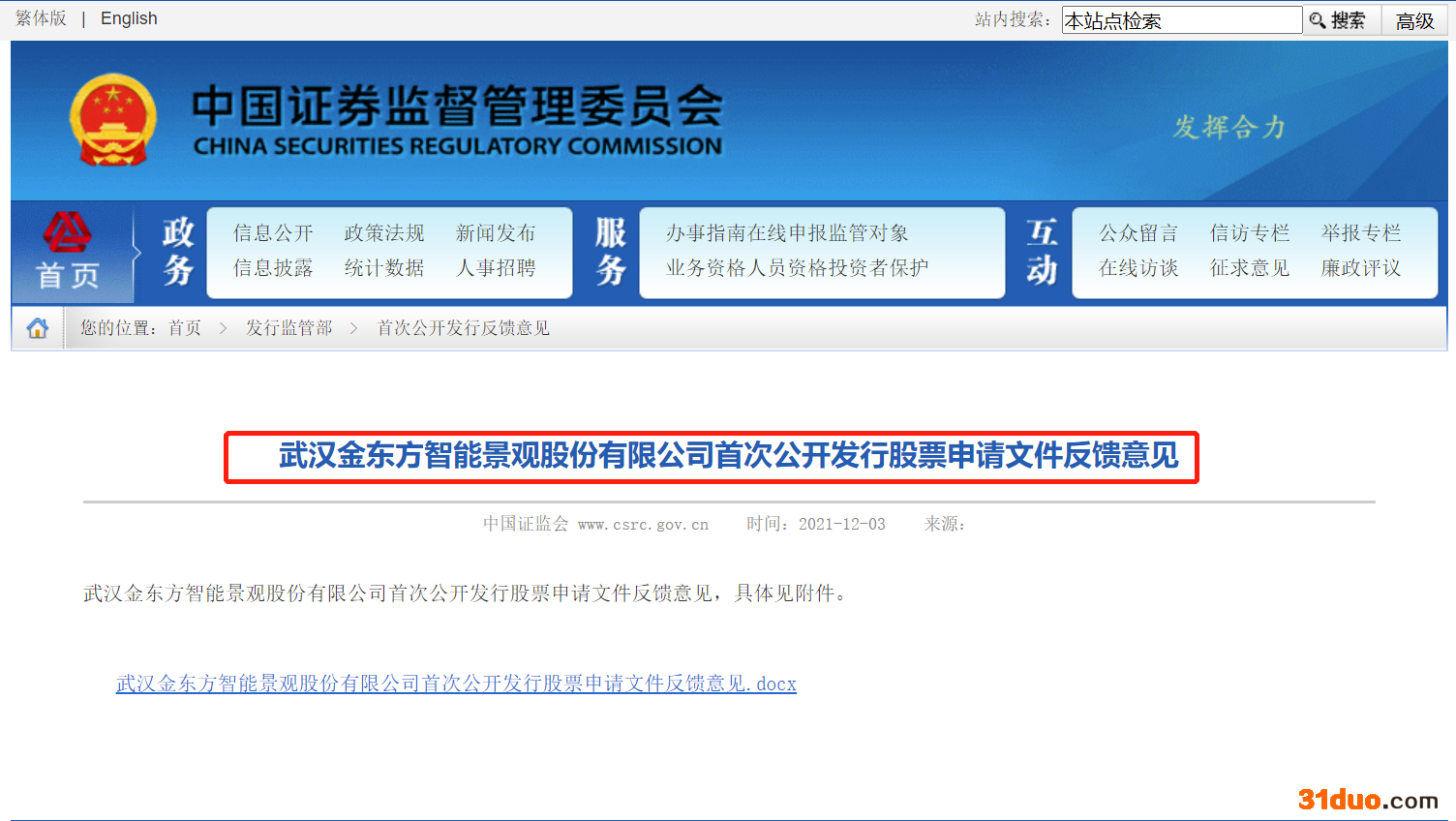
Task: Open 统计数据 statistics page
Action: 384,268
